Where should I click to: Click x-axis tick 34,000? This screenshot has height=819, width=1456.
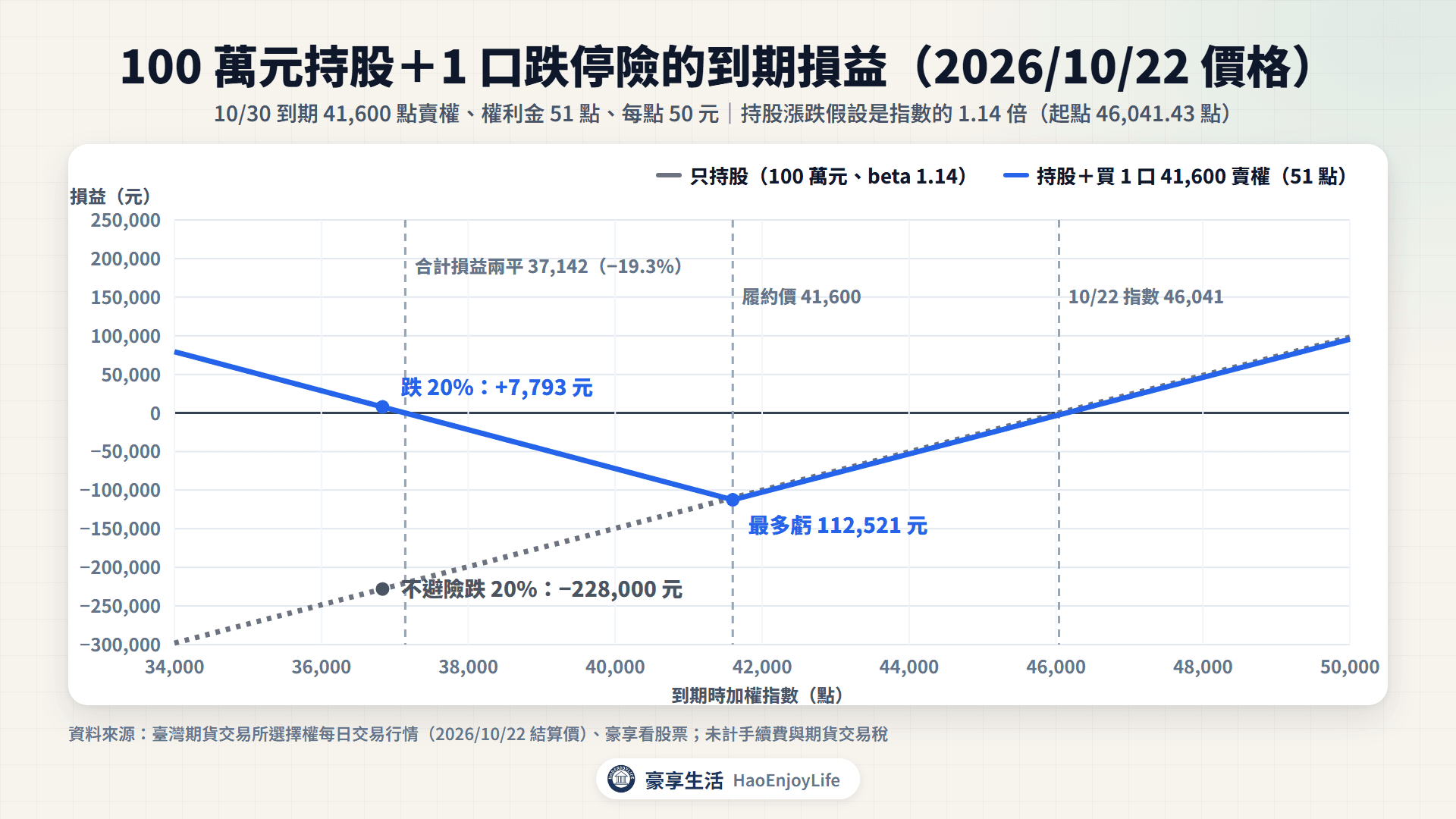coord(174,667)
